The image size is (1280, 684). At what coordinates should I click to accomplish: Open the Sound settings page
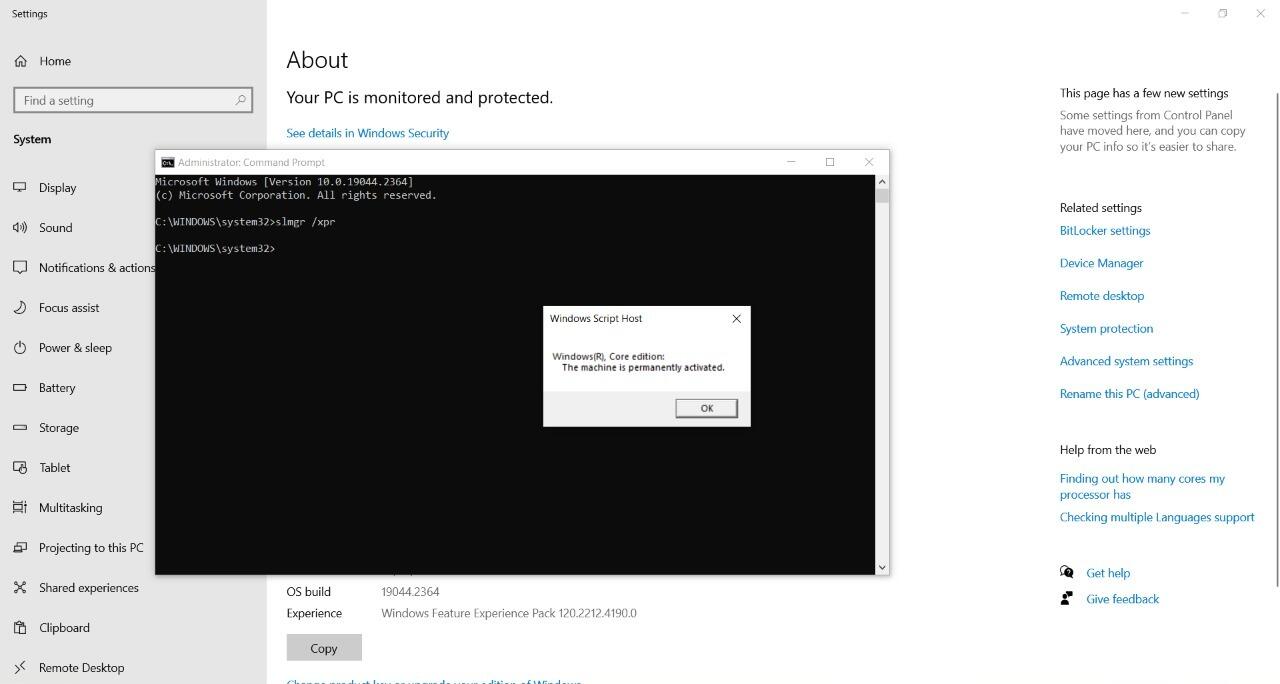(x=56, y=227)
